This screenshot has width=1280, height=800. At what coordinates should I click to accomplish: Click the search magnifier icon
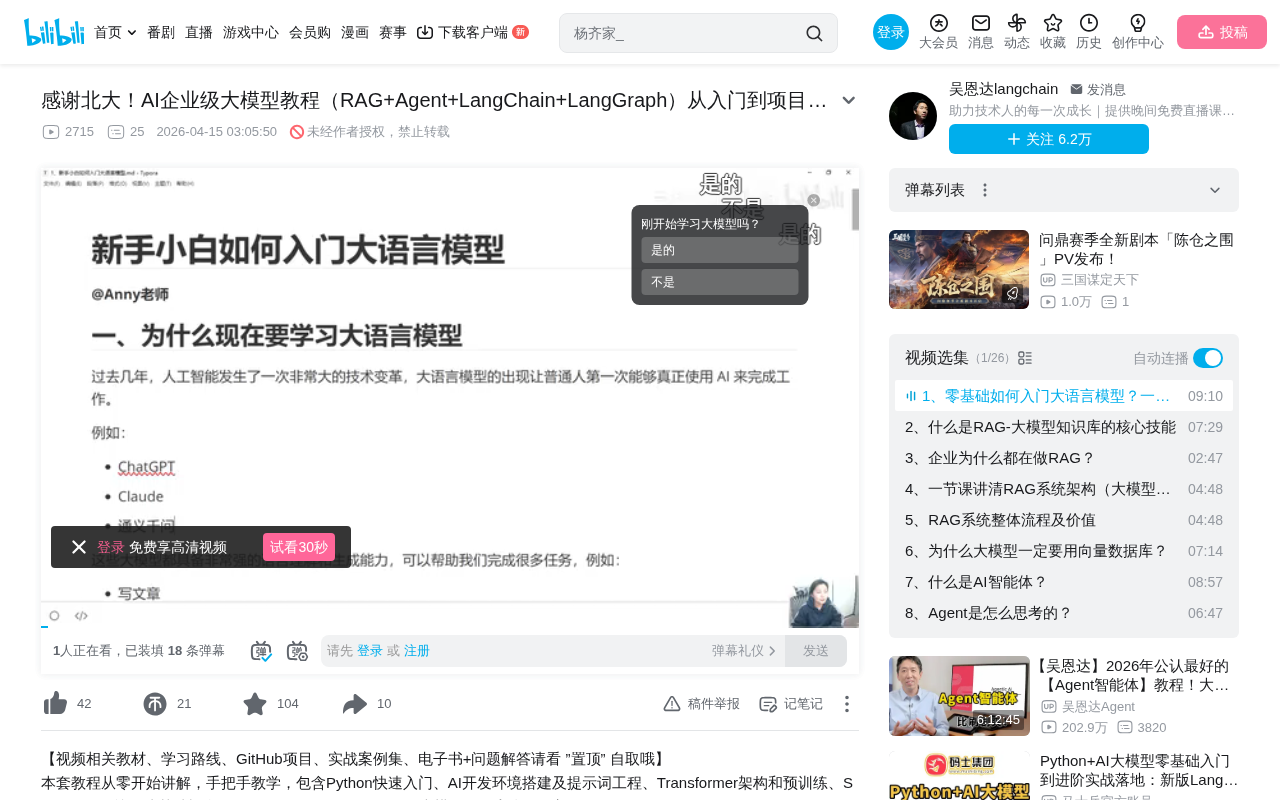814,33
